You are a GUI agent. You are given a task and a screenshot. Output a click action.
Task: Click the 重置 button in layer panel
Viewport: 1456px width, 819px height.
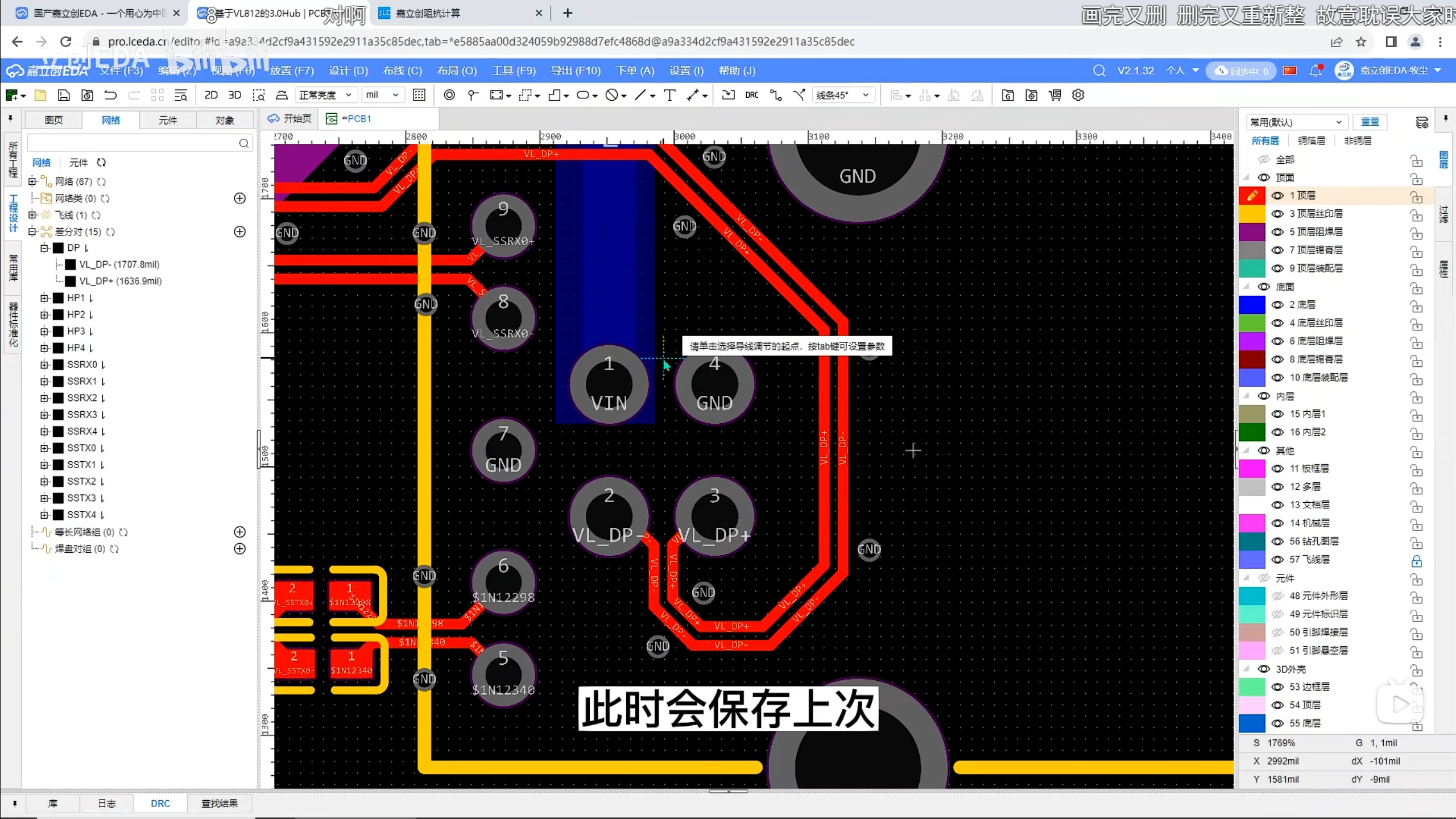coord(1370,122)
